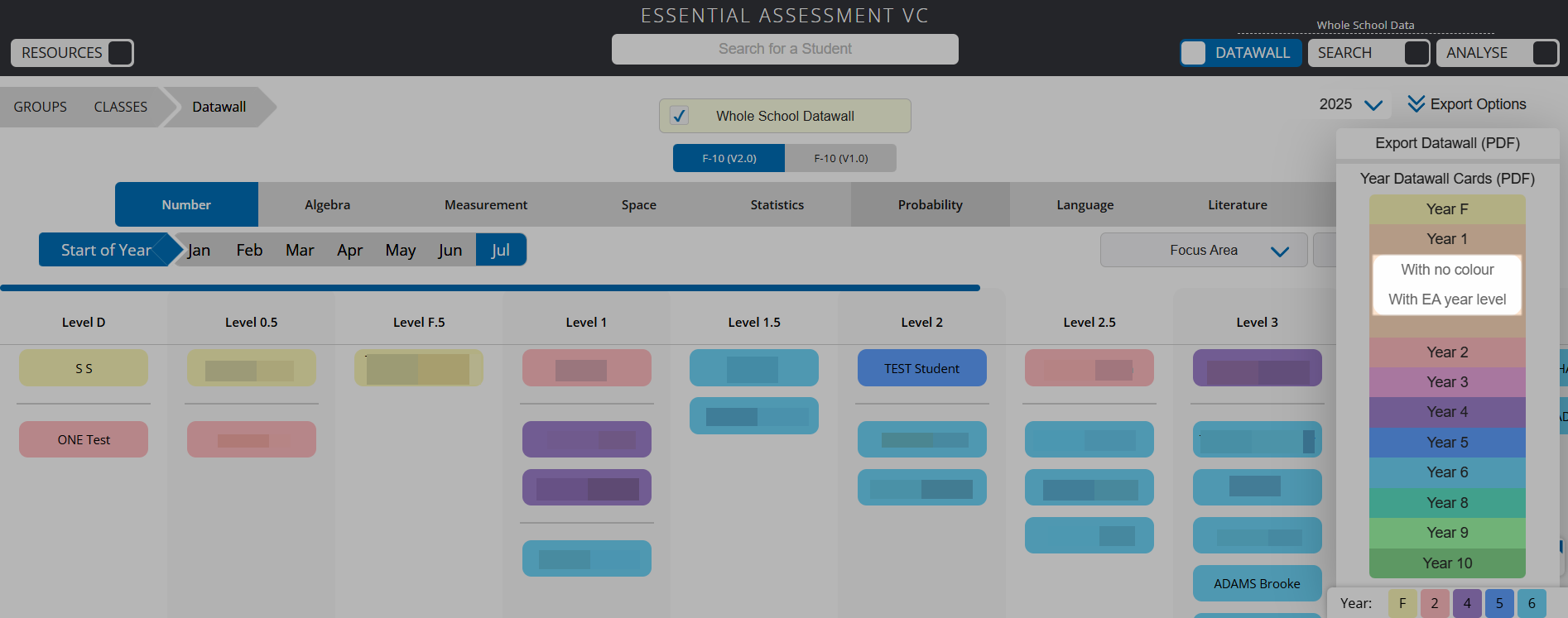Click the Level F.5 column header
The image size is (1568, 618).
(x=419, y=323)
